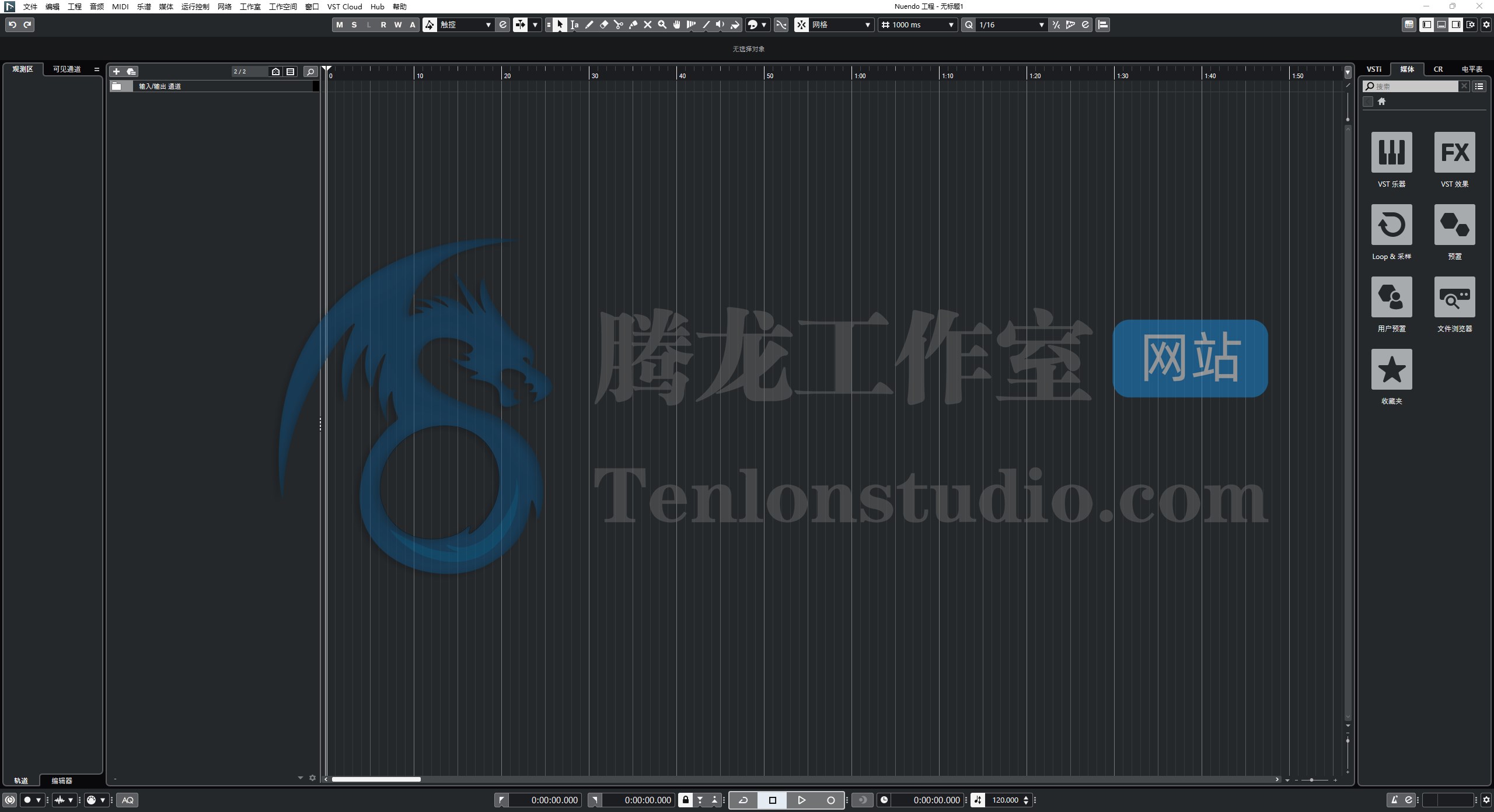This screenshot has width=1494, height=812.
Task: Open the MIDI menu
Action: click(120, 6)
